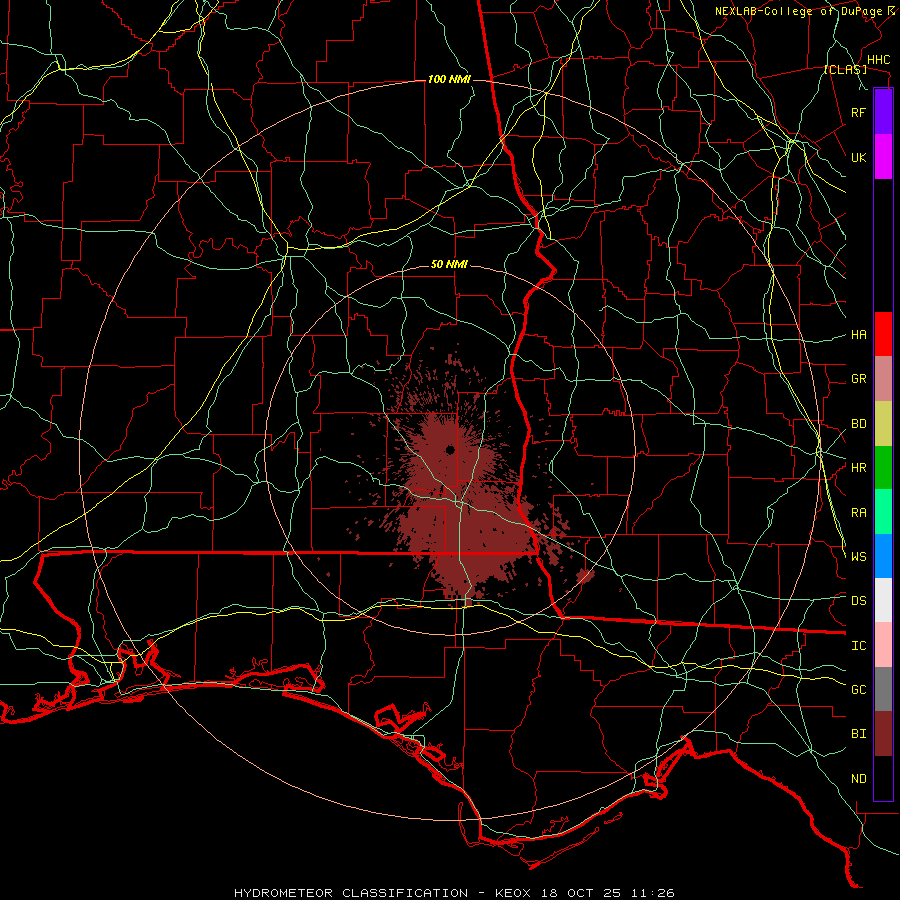This screenshot has width=900, height=900.
Task: Click the RA legend label
Action: tap(858, 513)
